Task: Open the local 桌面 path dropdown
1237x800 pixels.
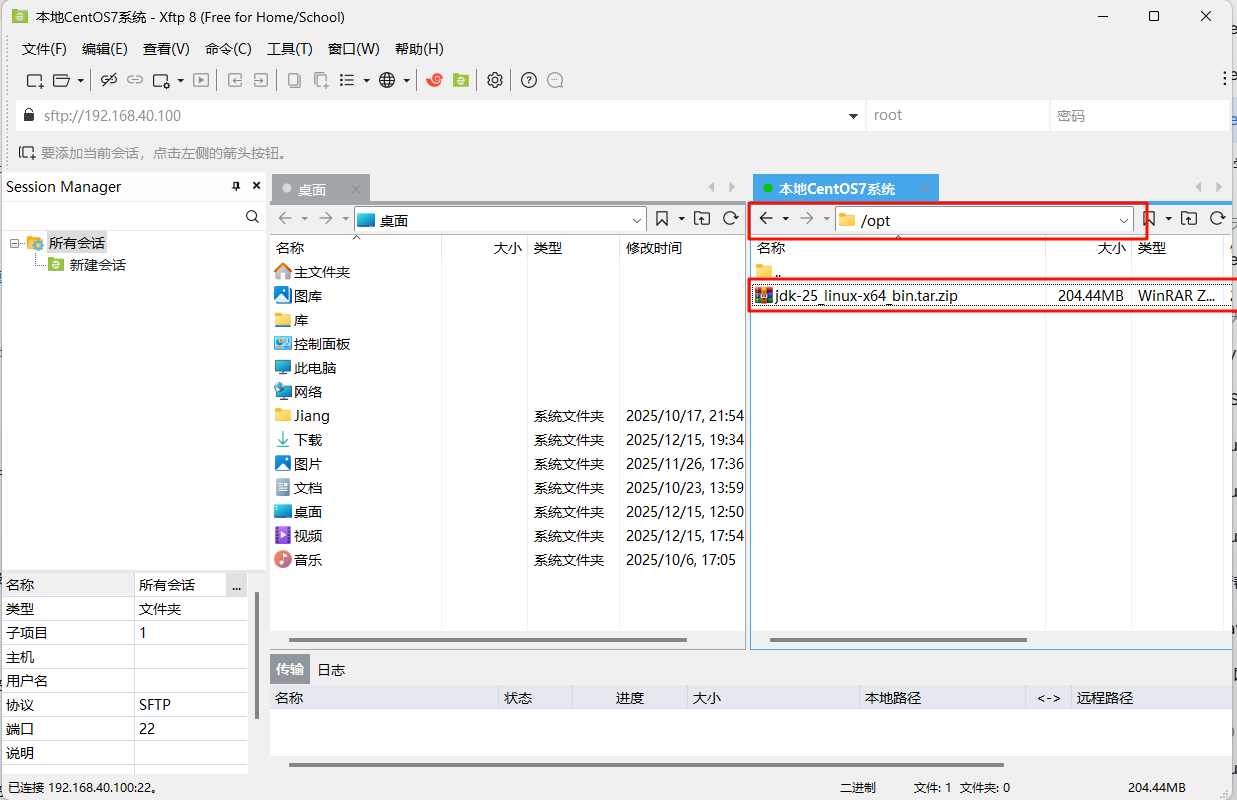Action: (x=638, y=220)
